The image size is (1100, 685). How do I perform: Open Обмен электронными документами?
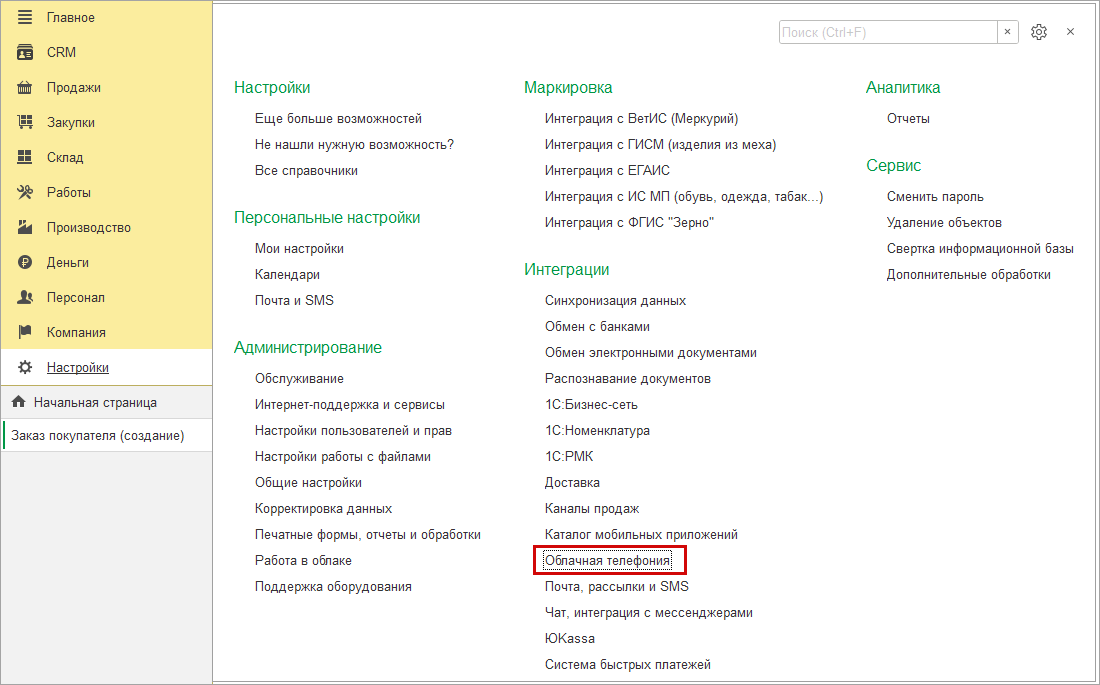[x=650, y=352]
